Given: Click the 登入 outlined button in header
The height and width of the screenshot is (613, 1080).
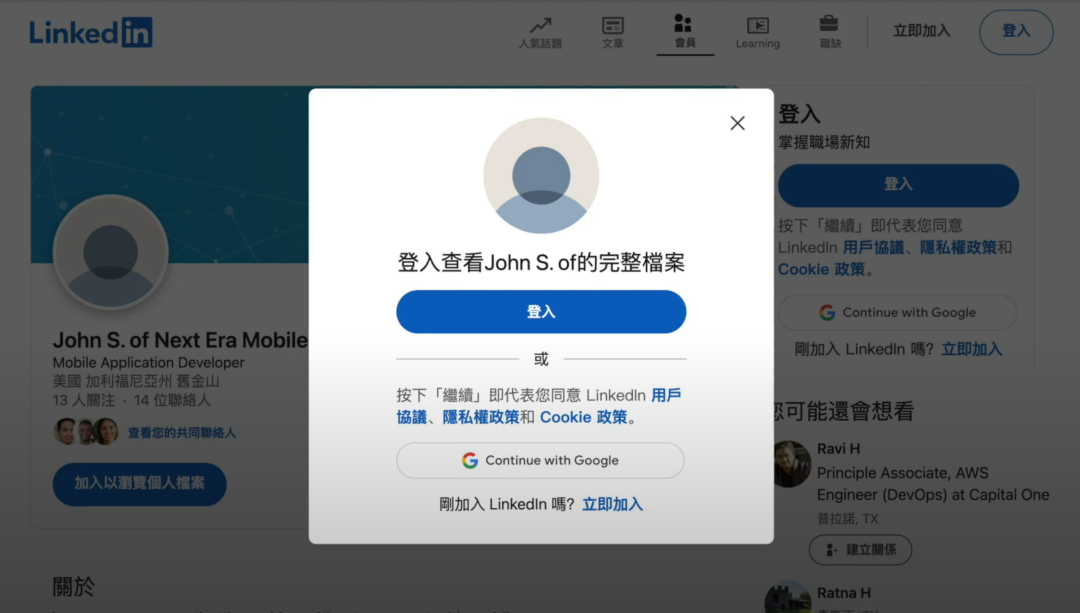Looking at the screenshot, I should pos(1016,32).
